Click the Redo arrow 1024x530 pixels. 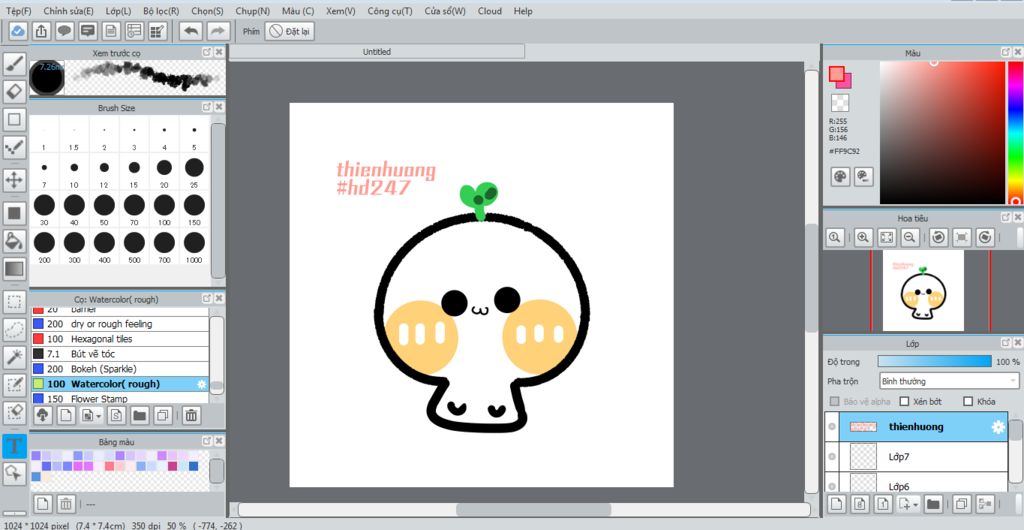[218, 31]
